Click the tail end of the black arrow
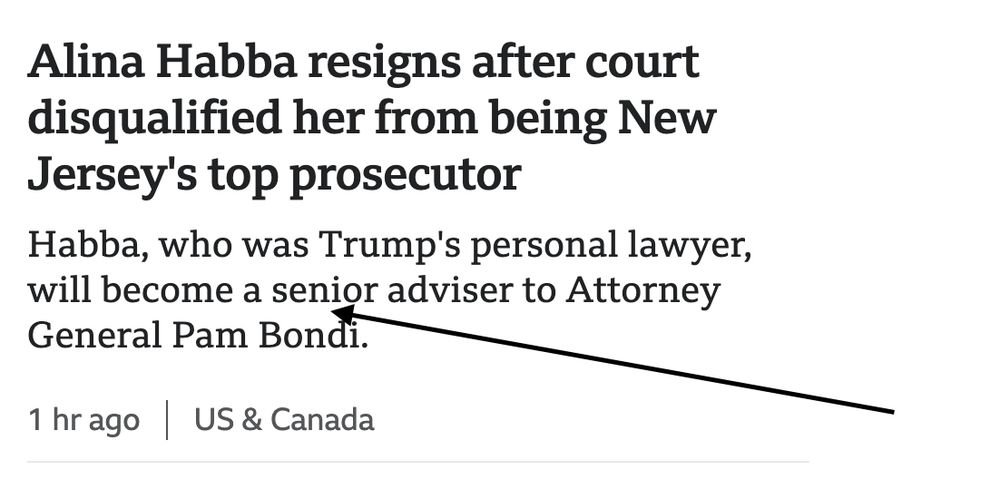Screen dimensions: 1000x479 pyautogui.click(x=892, y=412)
